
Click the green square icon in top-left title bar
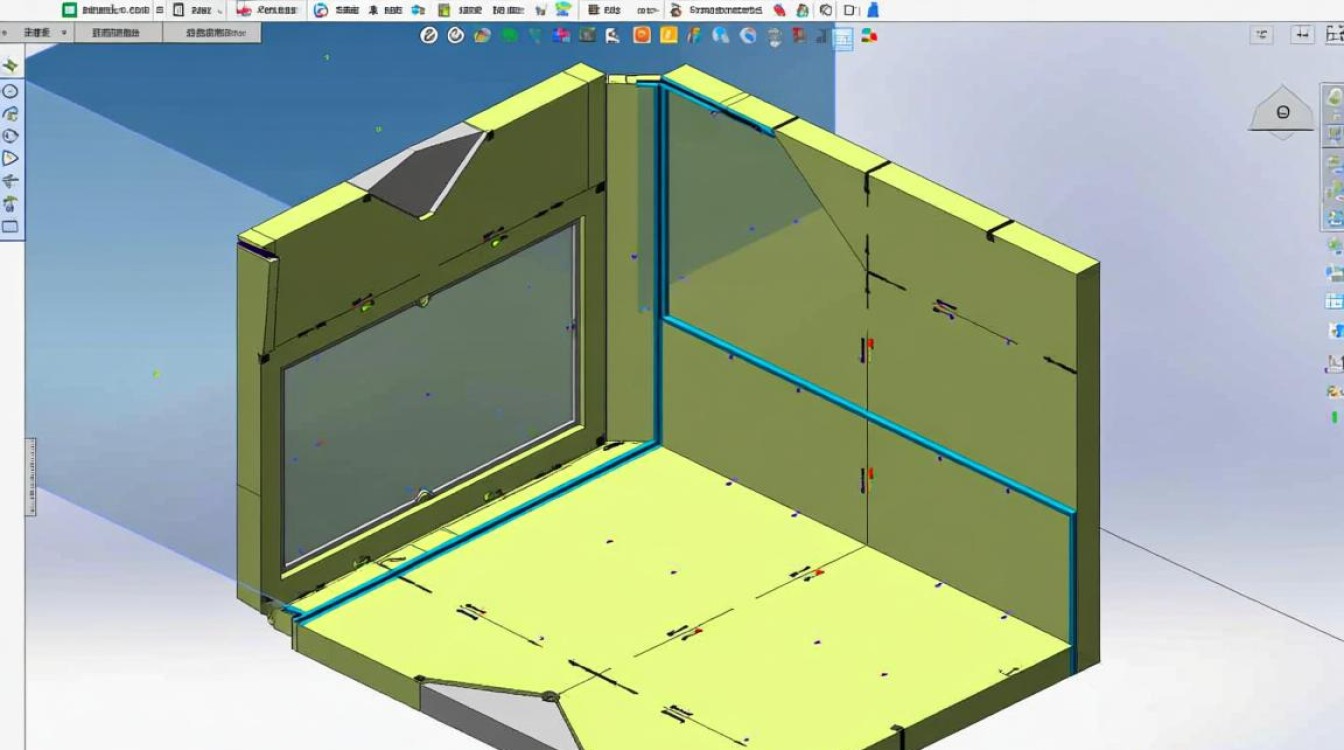pos(69,10)
